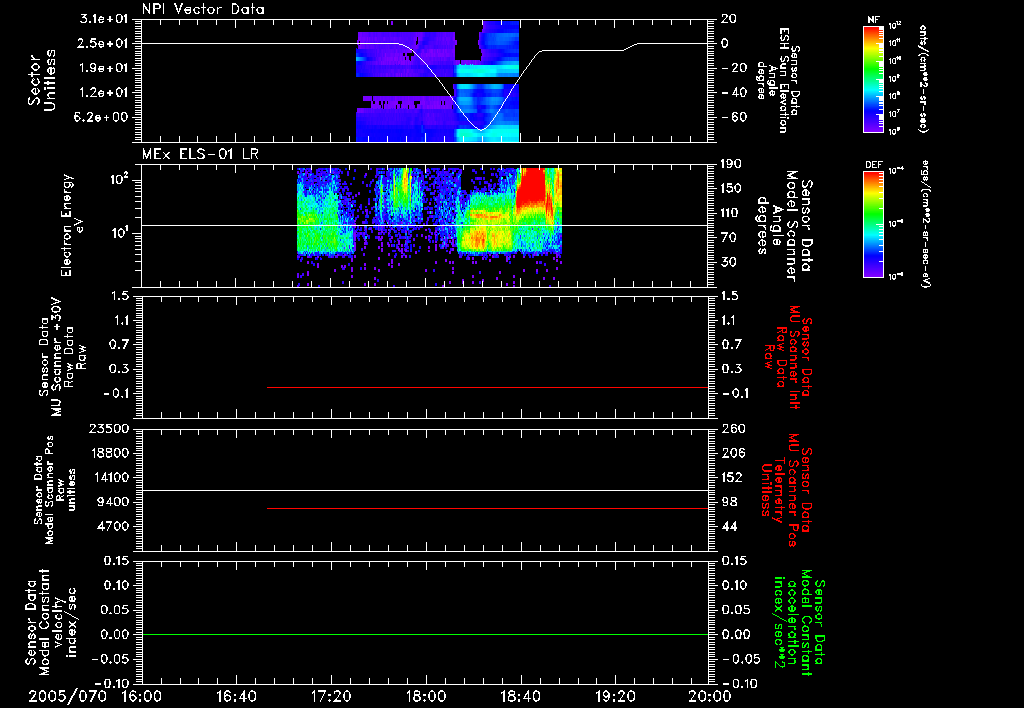Click the 18:40 time axis label
The height and width of the screenshot is (708, 1024).
point(520,696)
